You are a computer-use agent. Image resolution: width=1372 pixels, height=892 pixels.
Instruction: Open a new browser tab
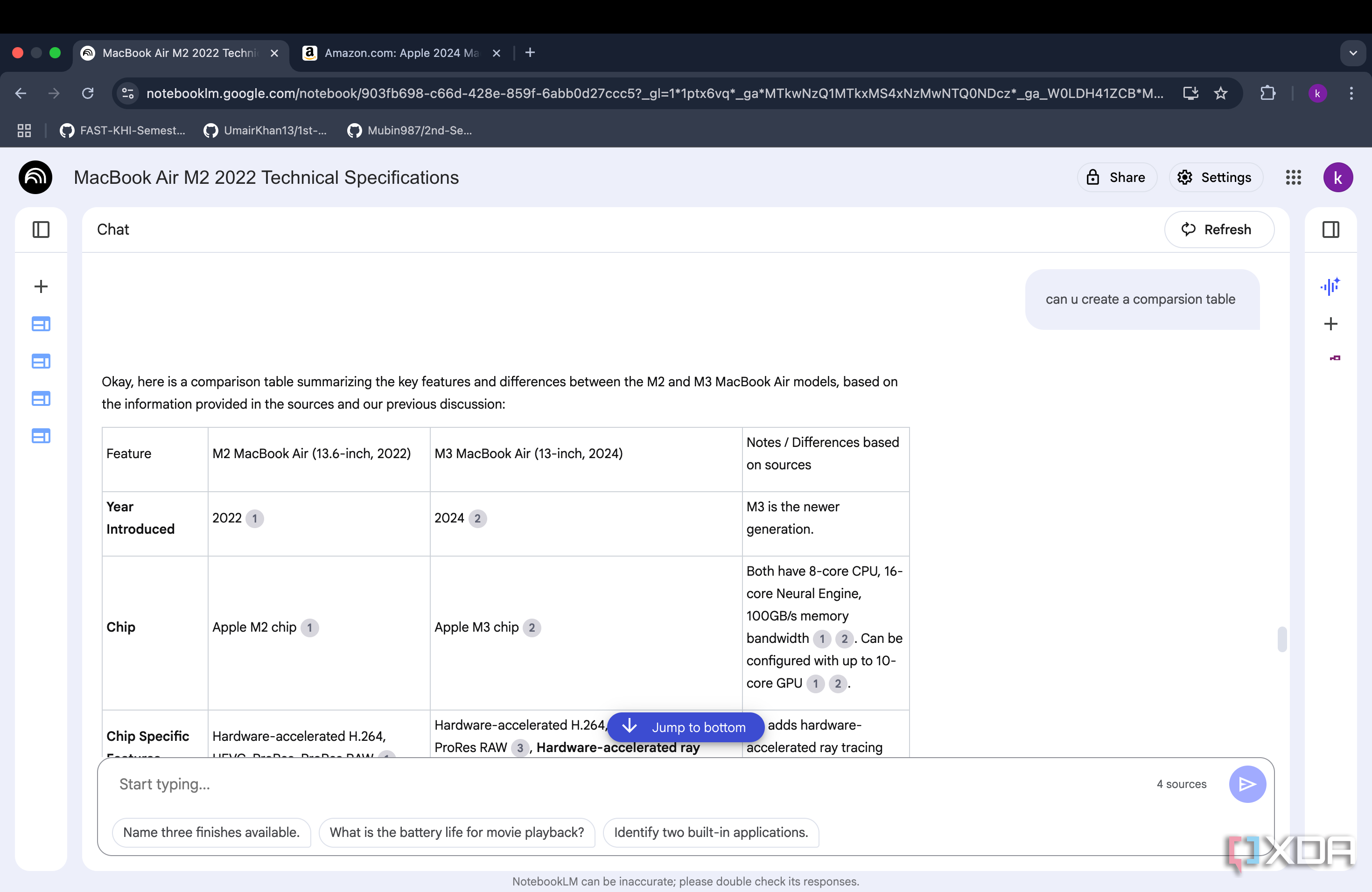coord(530,53)
